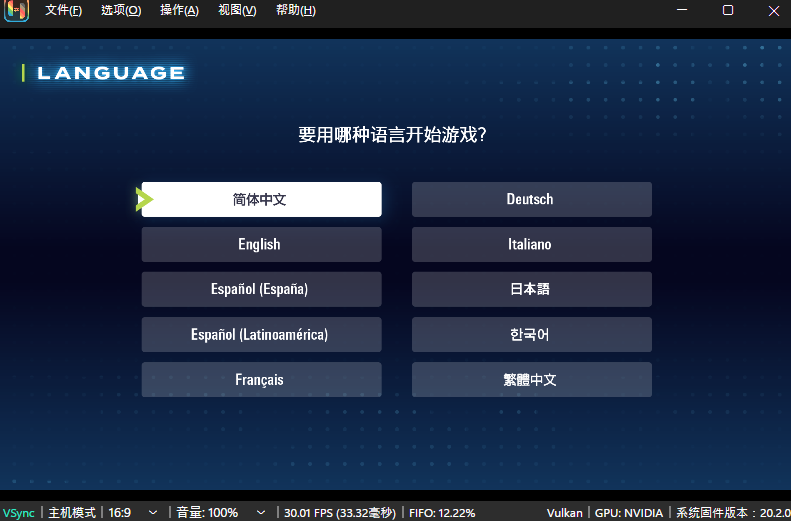Select 繁體中文 language option
Viewport: 791px width, 521px height.
[x=531, y=379]
